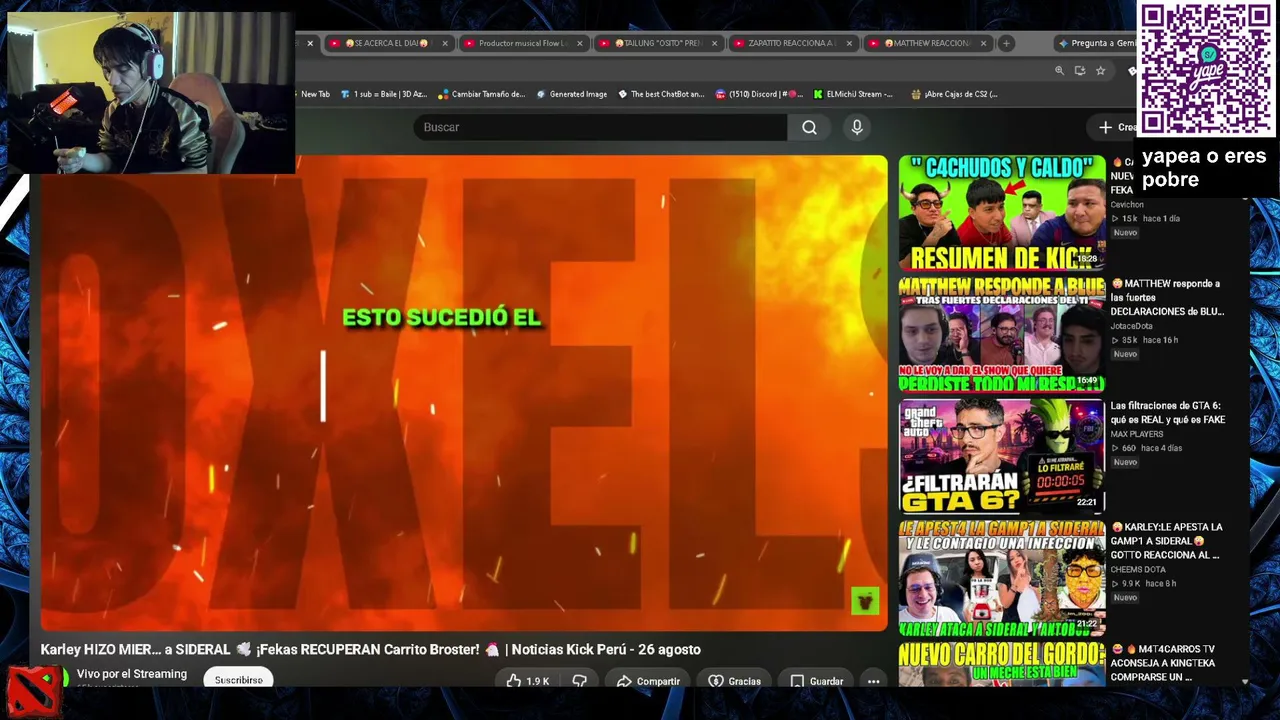Viewport: 1280px width, 720px height.
Task: Open the '(1510) Discord' bookmark
Action: pyautogui.click(x=759, y=94)
